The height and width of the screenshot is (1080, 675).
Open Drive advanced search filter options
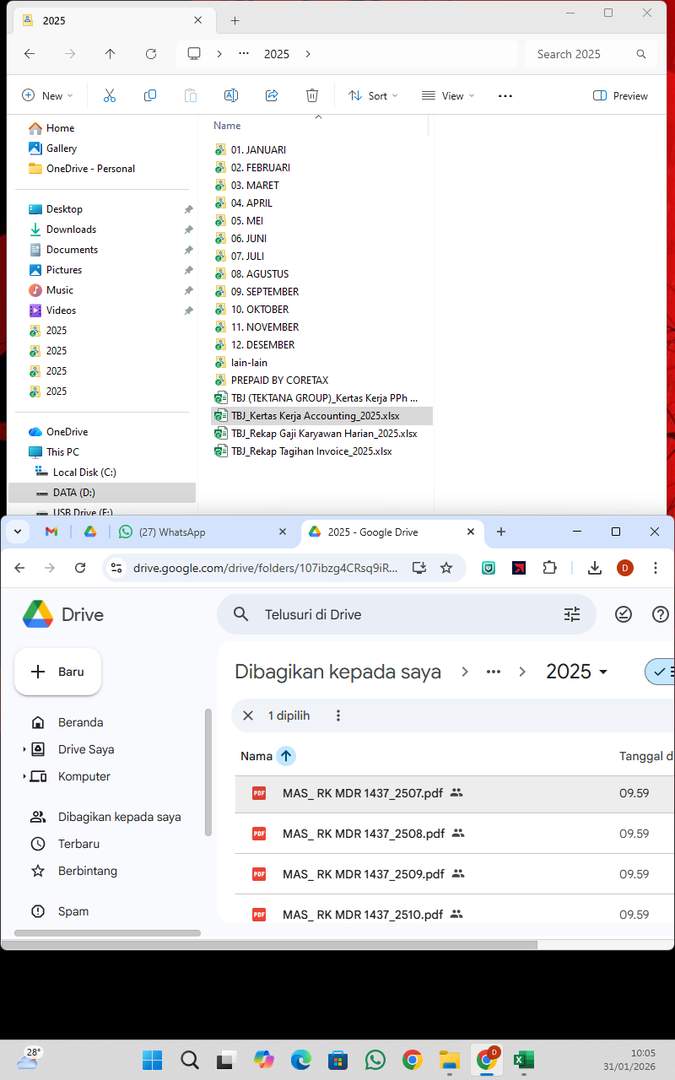coord(572,614)
